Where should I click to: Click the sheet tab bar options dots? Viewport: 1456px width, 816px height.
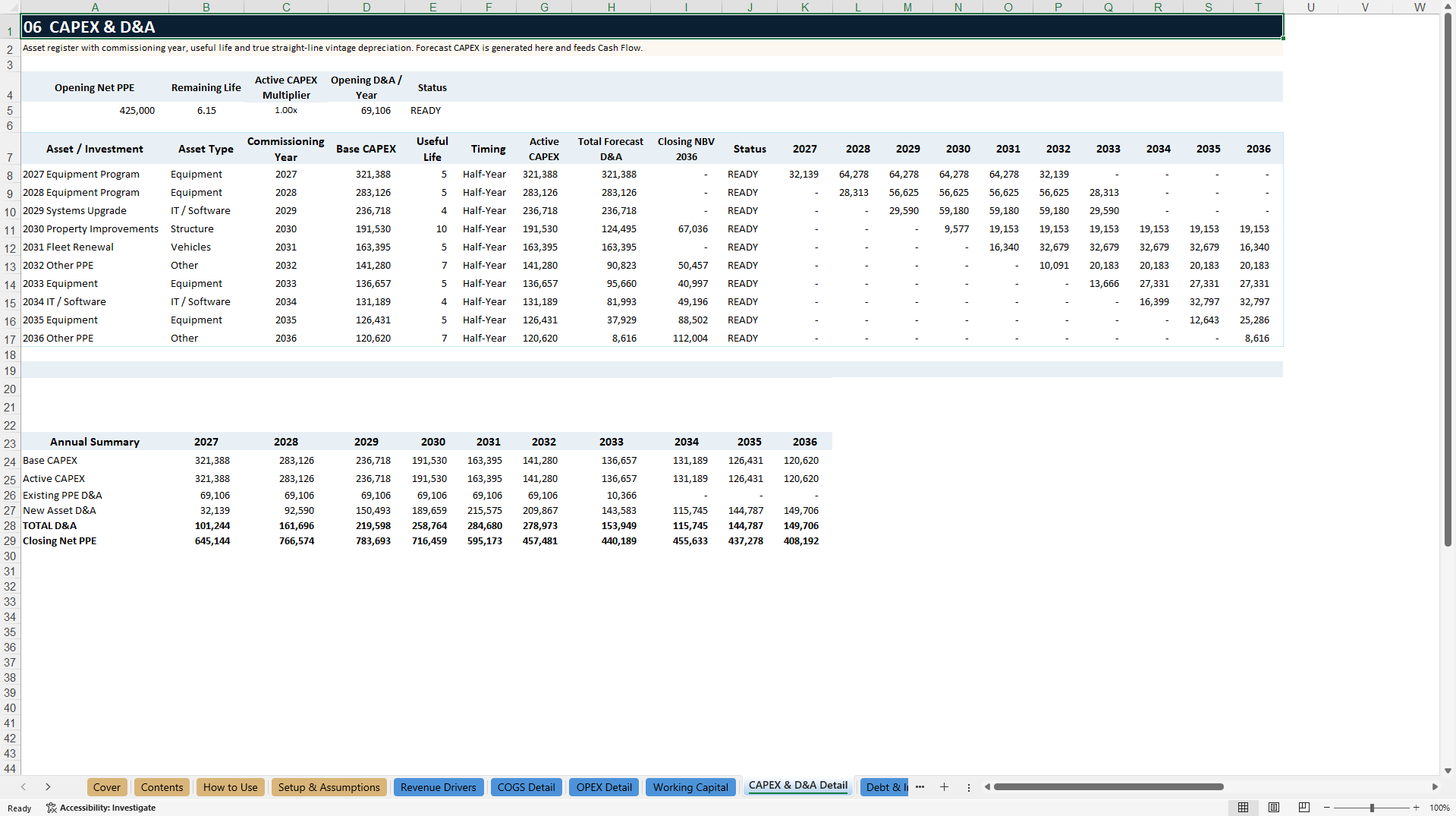[x=969, y=787]
